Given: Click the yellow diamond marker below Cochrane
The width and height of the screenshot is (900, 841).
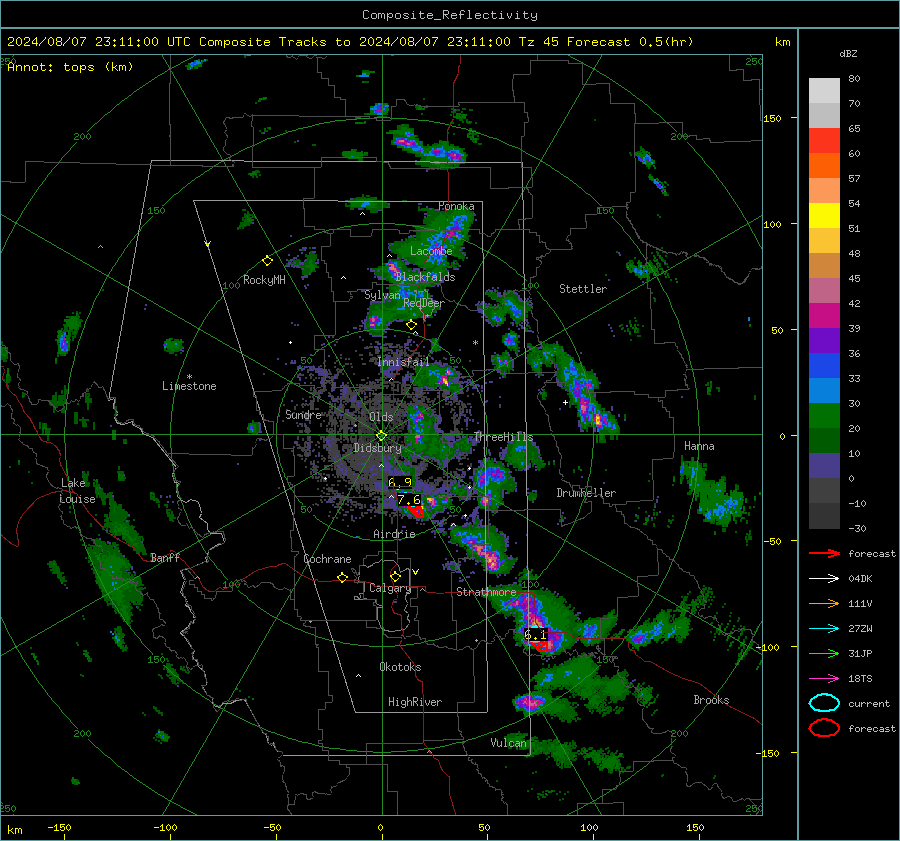Looking at the screenshot, I should click(342, 578).
